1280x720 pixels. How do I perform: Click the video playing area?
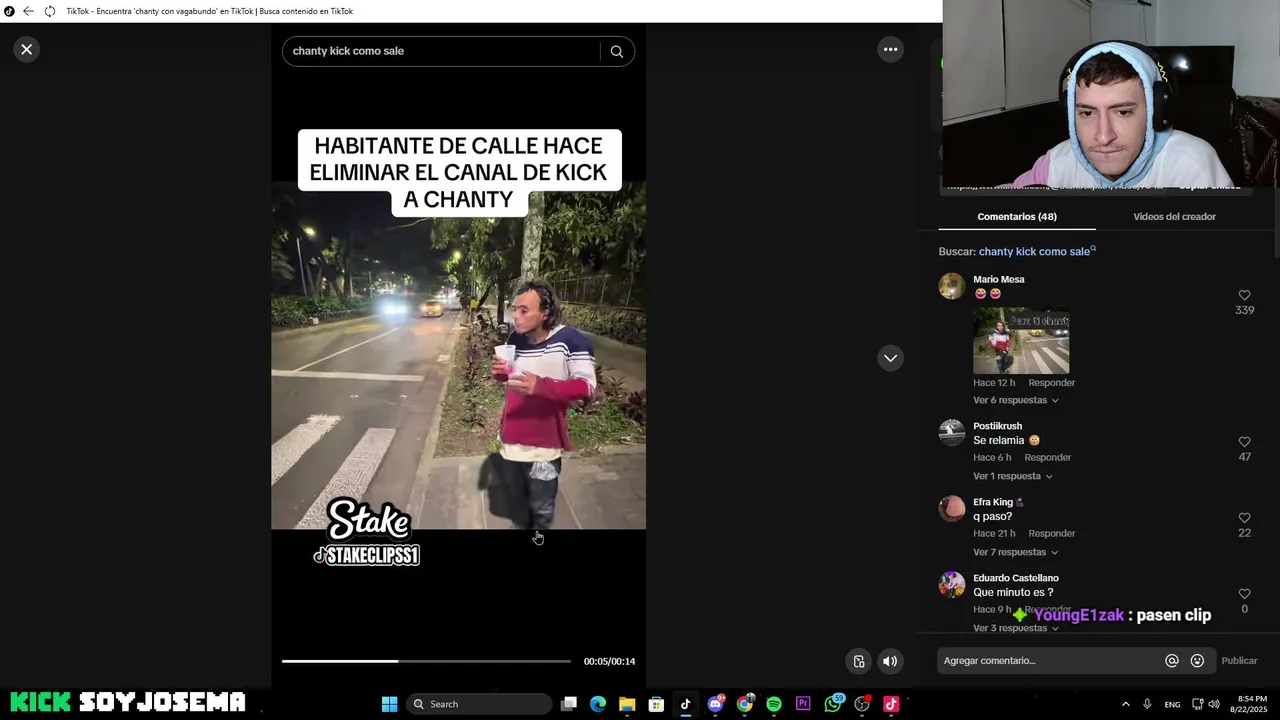458,355
